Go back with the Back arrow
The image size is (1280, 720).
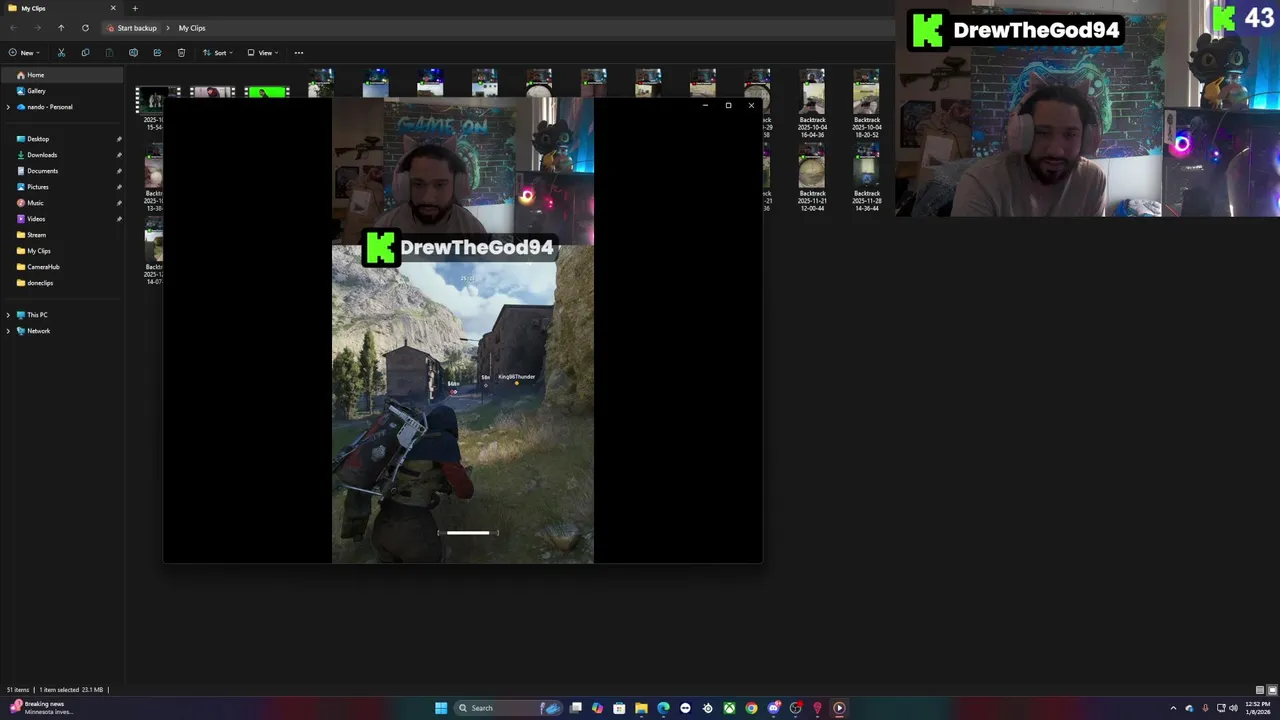click(x=13, y=28)
